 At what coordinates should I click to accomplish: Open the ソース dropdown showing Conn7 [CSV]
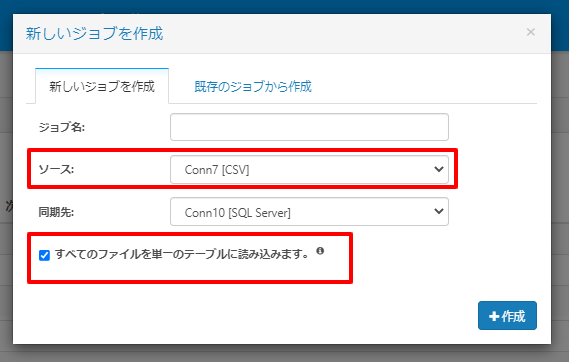309,169
